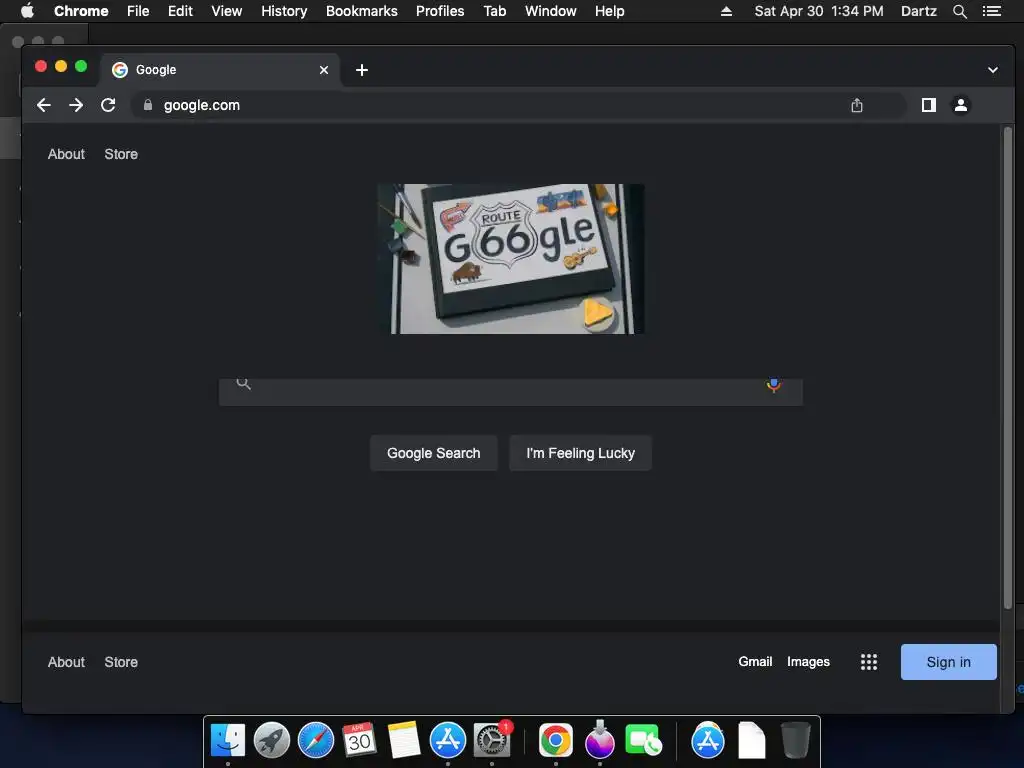
Task: Click I'm Feeling Lucky button
Action: tap(581, 453)
